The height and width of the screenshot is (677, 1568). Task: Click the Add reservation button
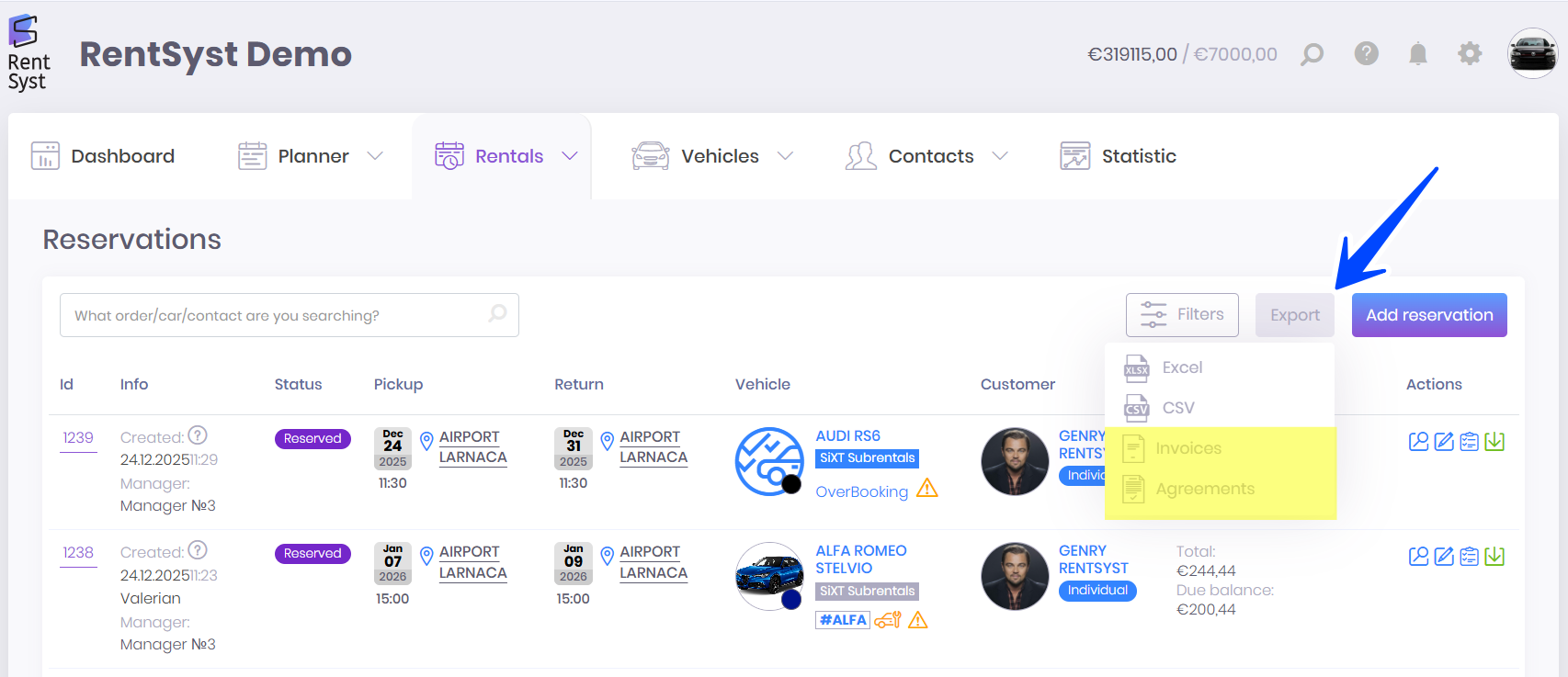click(x=1428, y=315)
